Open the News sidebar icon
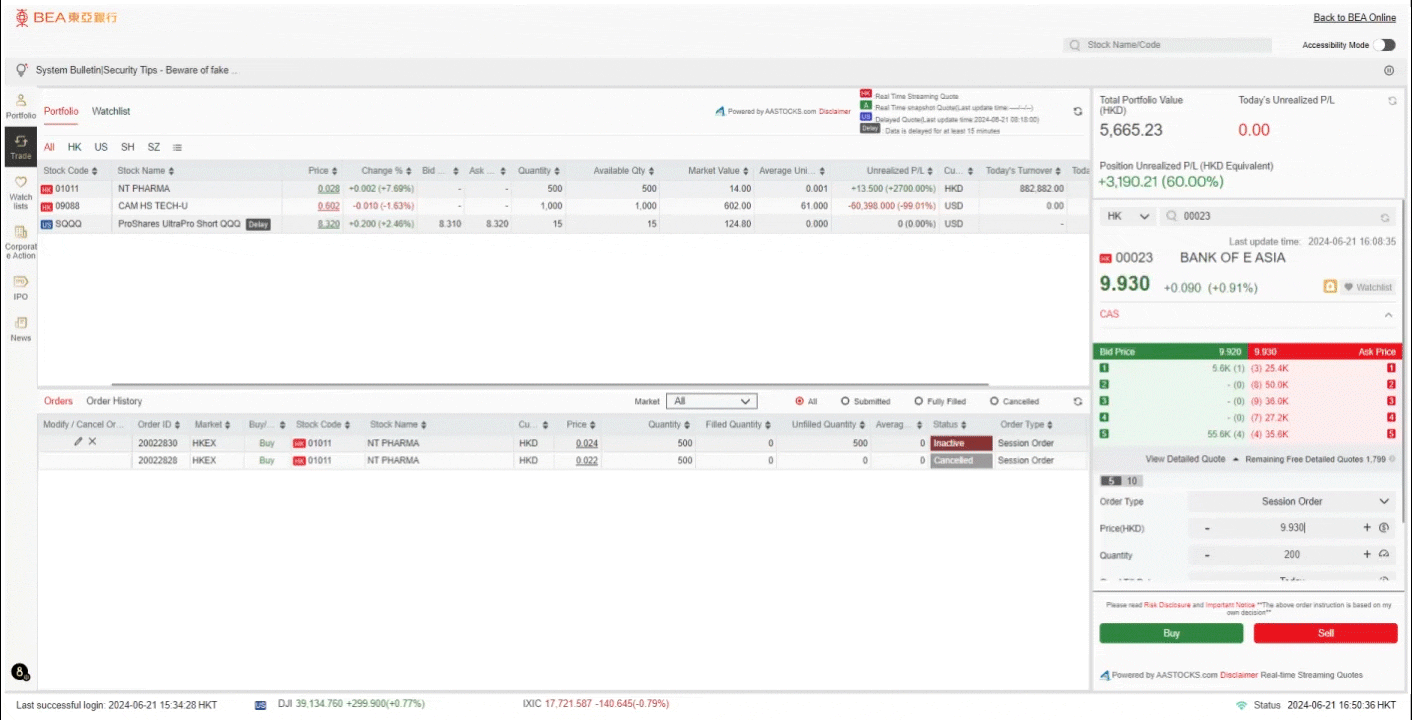This screenshot has height=720, width=1412. pyautogui.click(x=20, y=329)
